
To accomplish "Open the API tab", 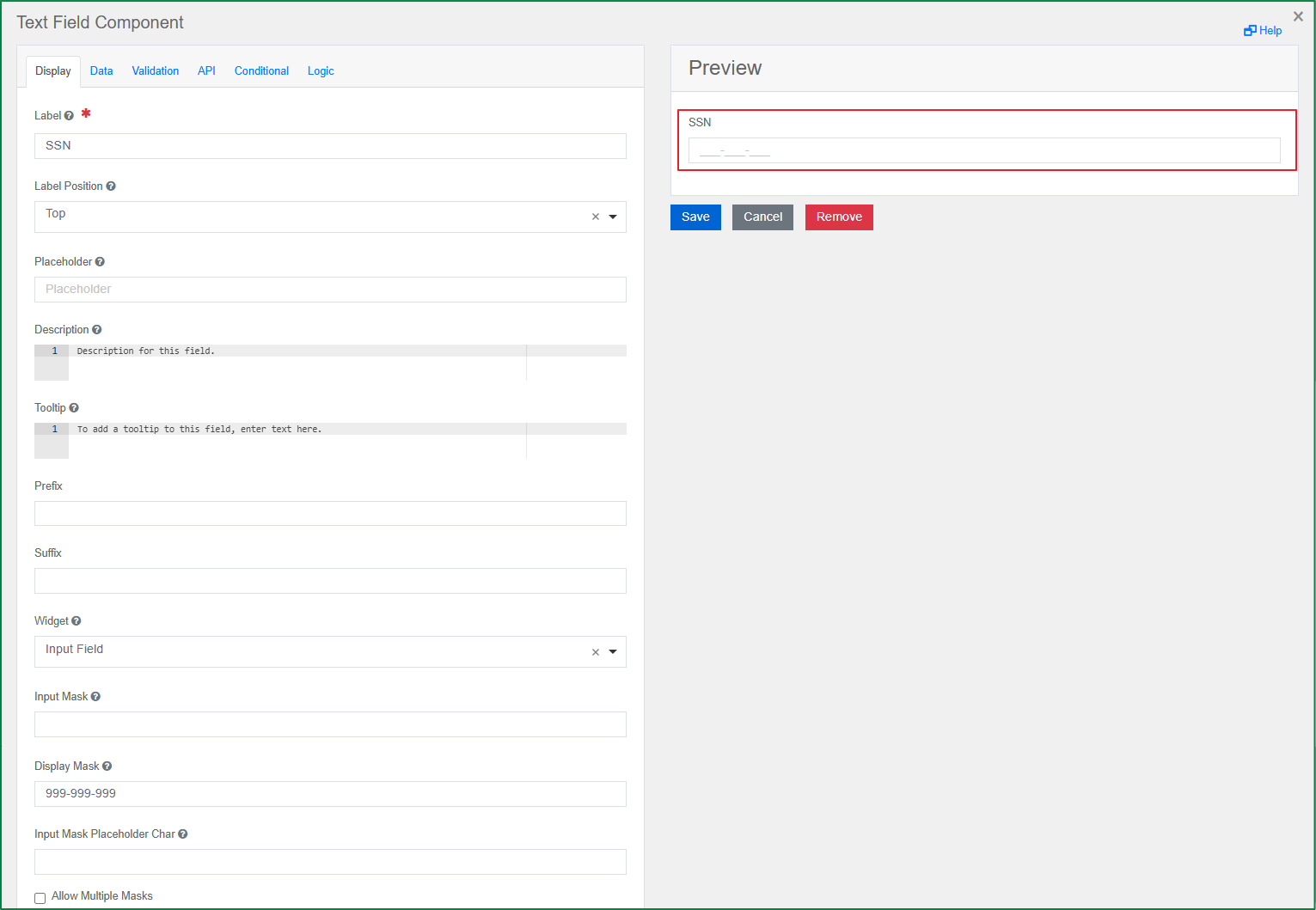I will click(x=206, y=71).
